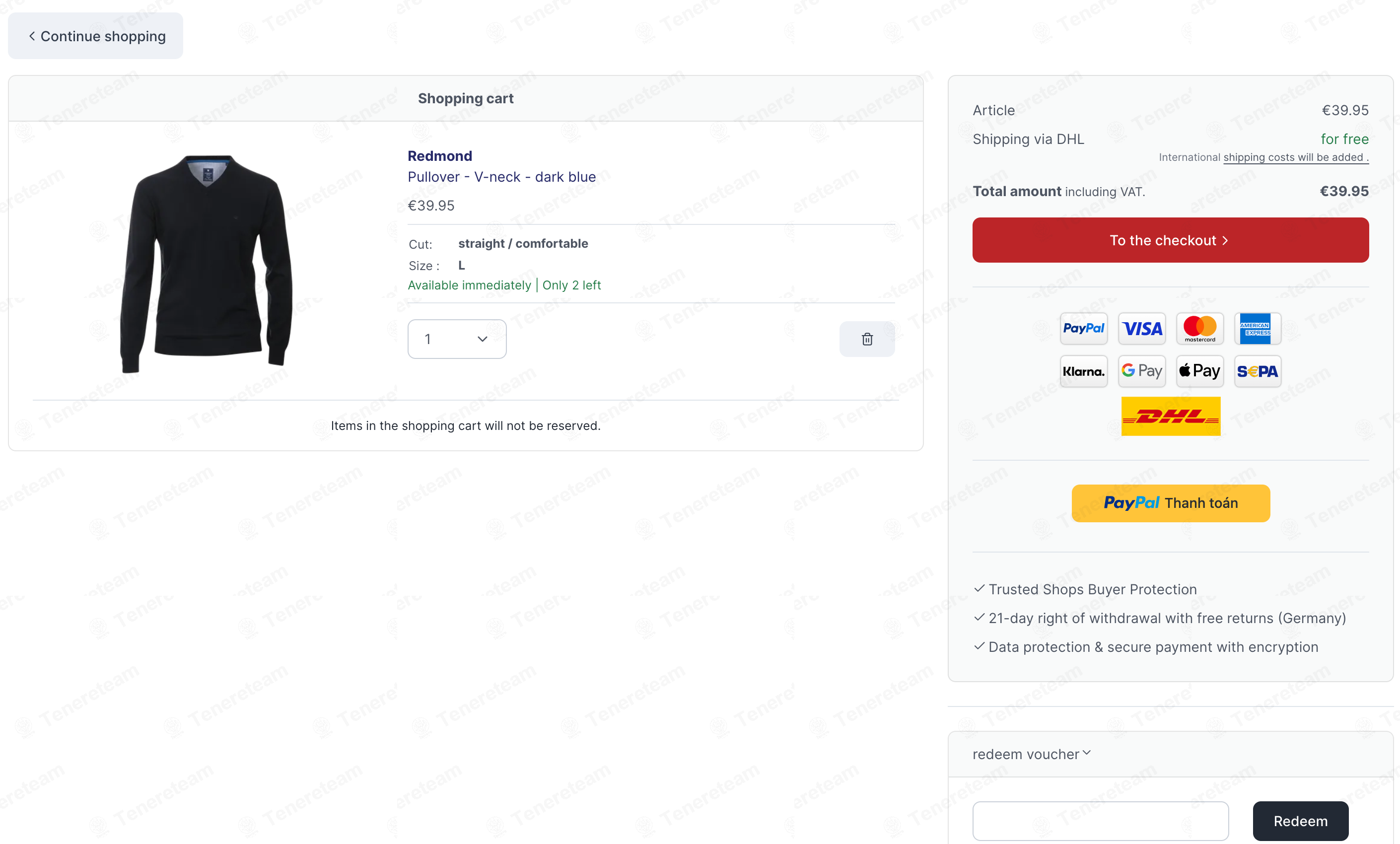Go back via Continue shopping
The width and height of the screenshot is (1400, 844).
point(95,36)
